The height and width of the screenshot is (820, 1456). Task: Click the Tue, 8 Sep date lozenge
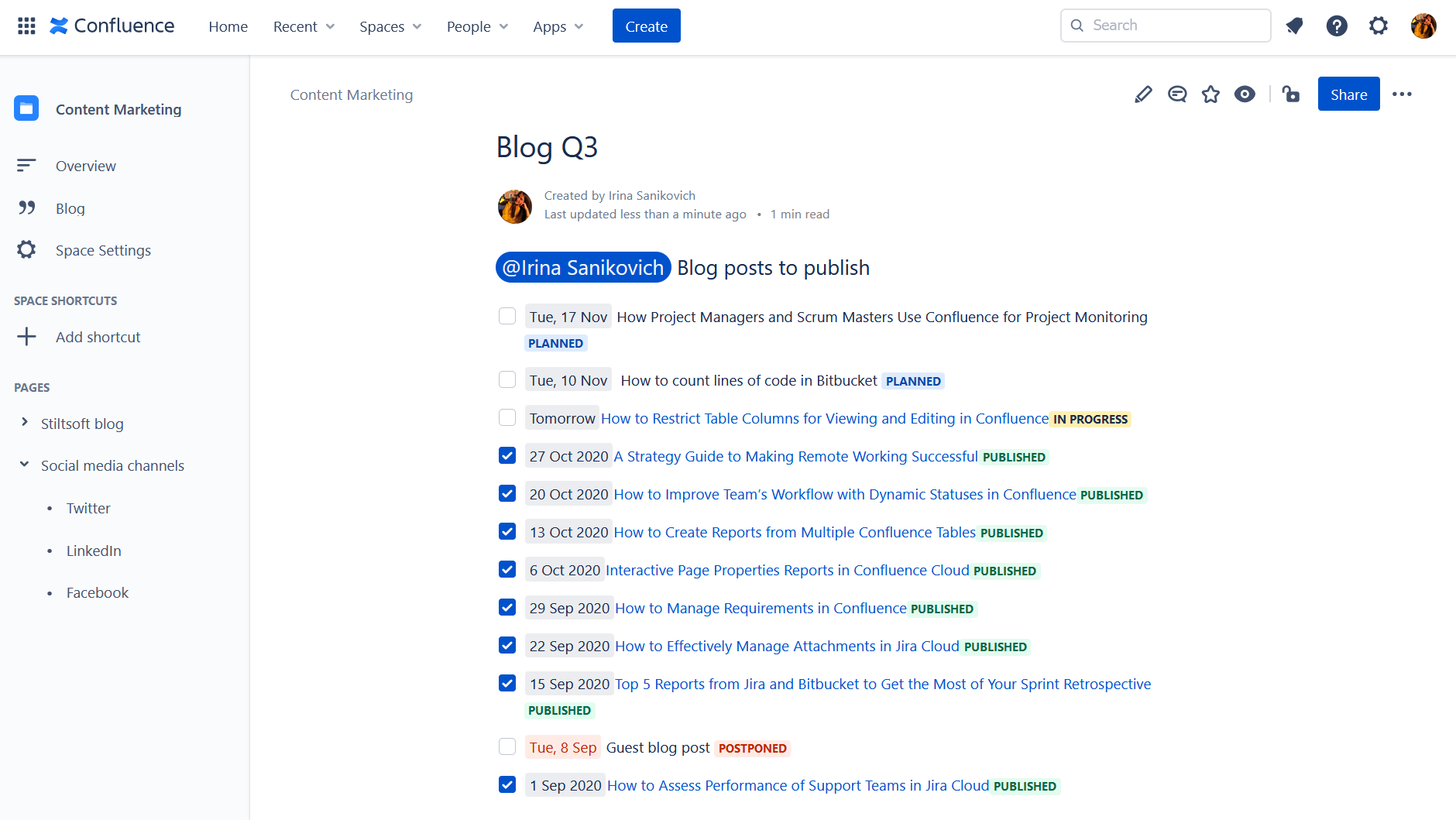click(x=563, y=747)
